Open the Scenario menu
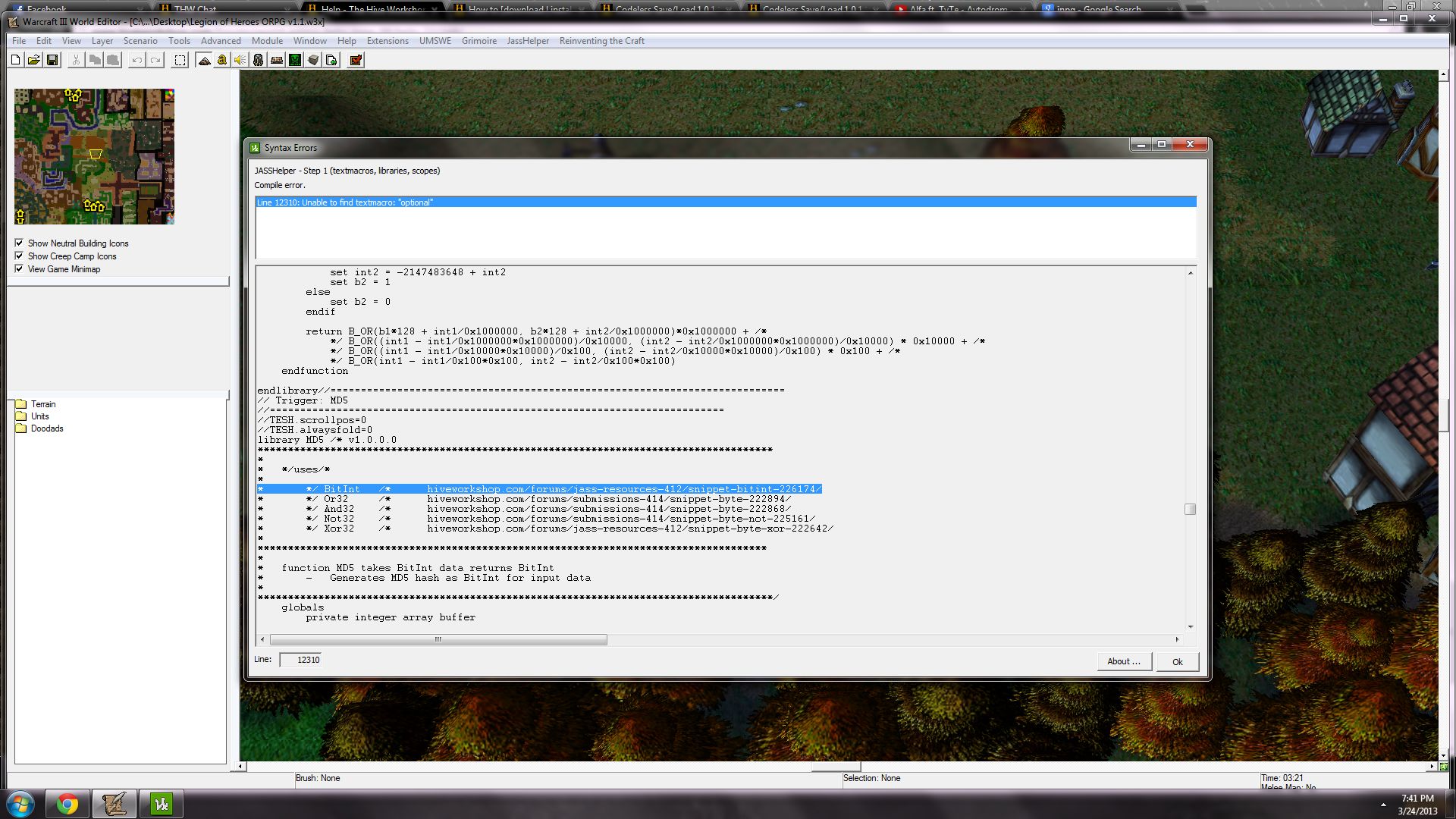1456x819 pixels. 140,41
